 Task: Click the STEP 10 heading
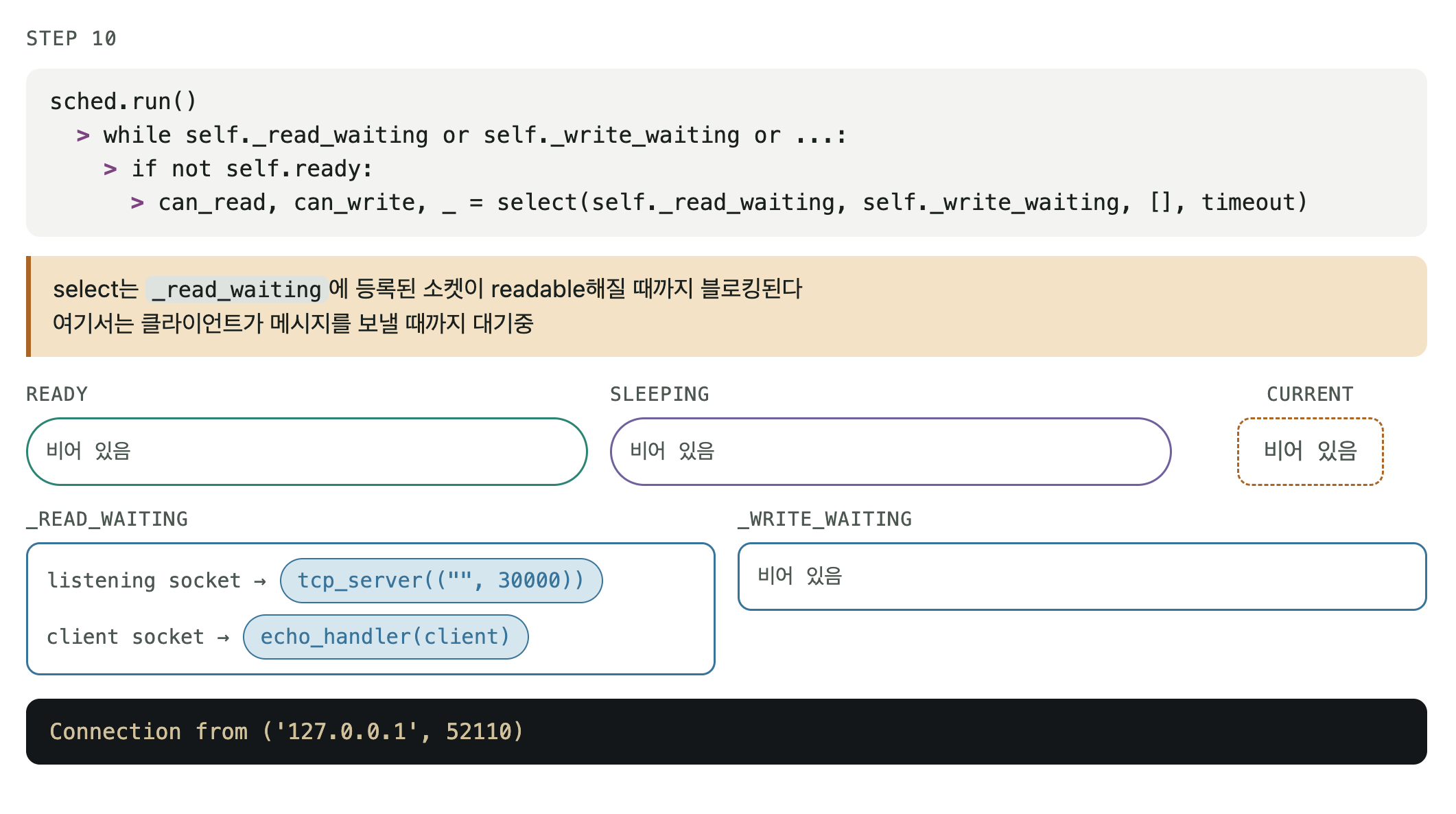click(x=71, y=38)
